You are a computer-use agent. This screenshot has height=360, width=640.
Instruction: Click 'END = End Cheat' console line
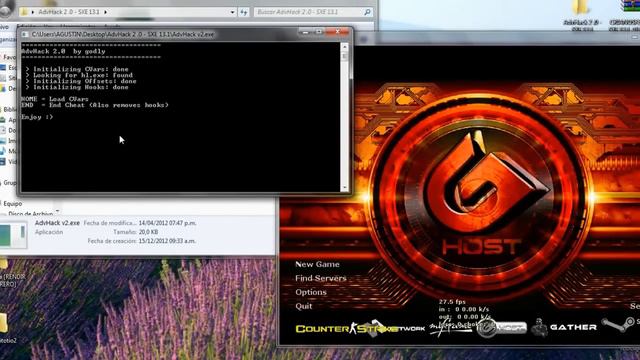[x=95, y=105]
